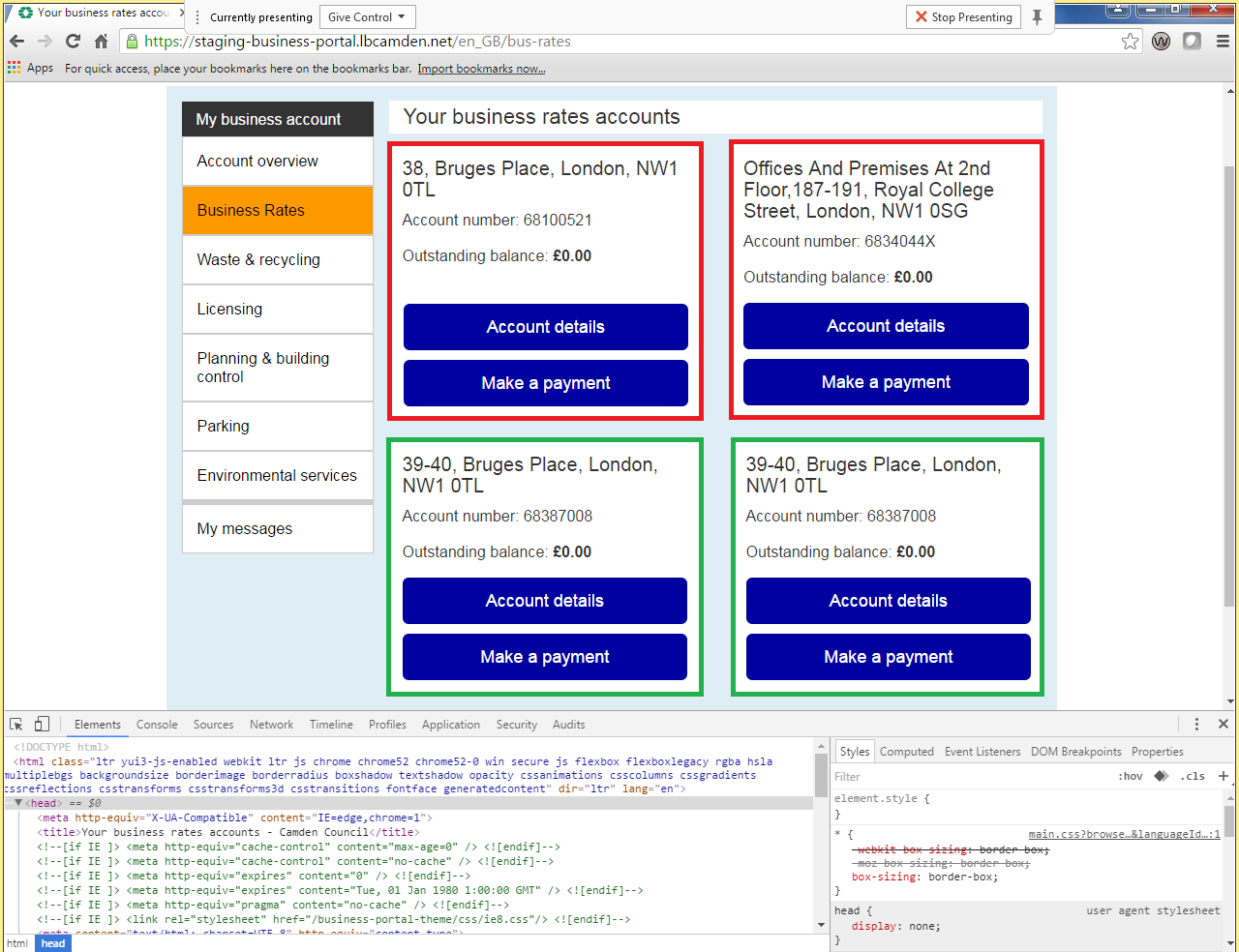Open Environmental services menu item
The width and height of the screenshot is (1239, 952).
(x=278, y=476)
